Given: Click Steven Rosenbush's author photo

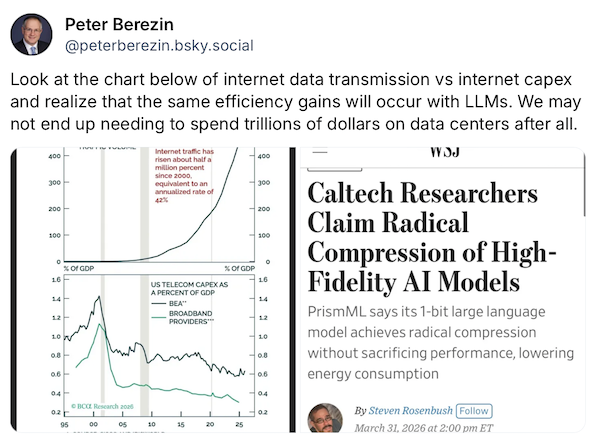Looking at the screenshot, I should (x=325, y=417).
